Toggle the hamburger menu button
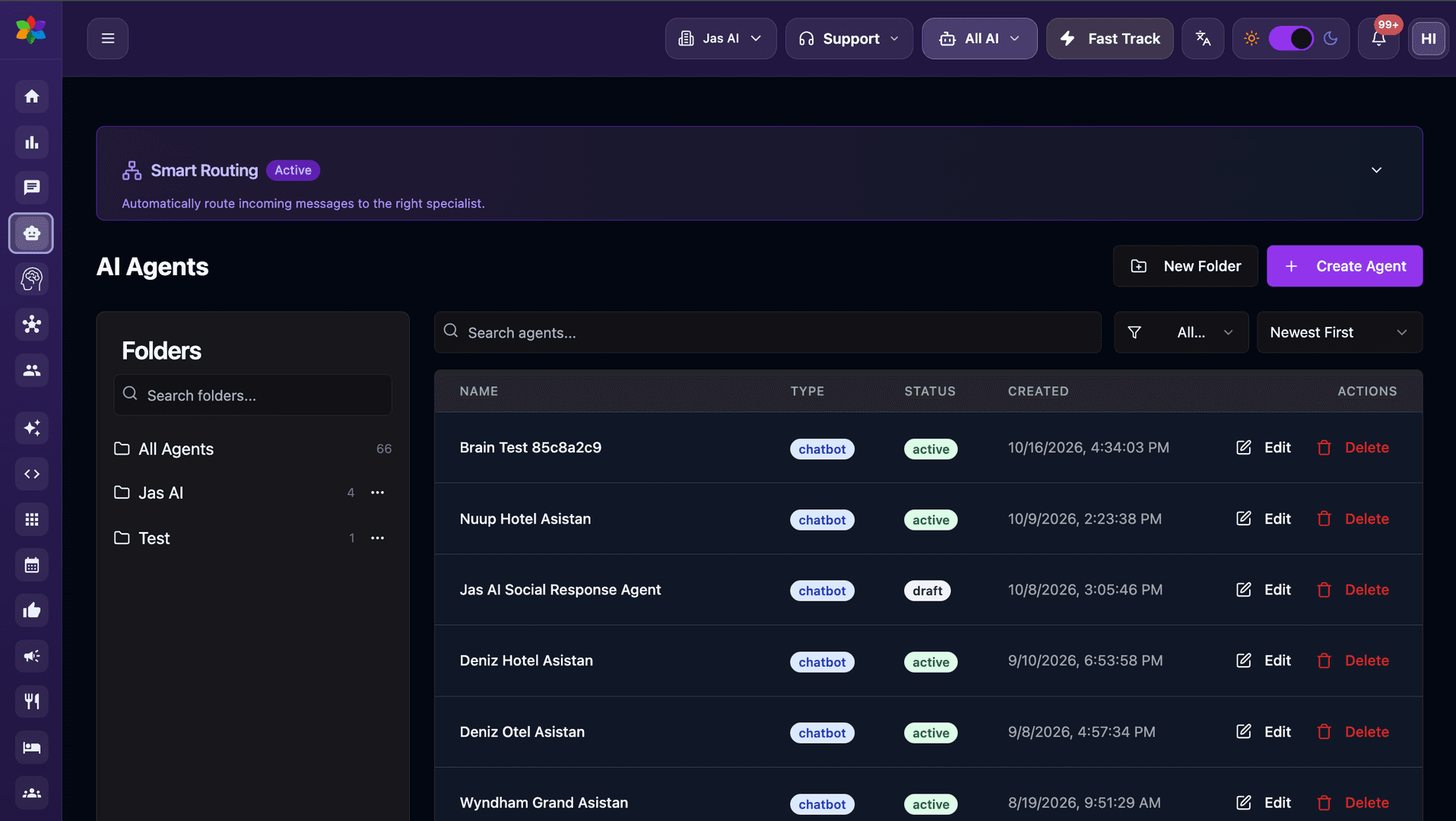 pos(108,39)
